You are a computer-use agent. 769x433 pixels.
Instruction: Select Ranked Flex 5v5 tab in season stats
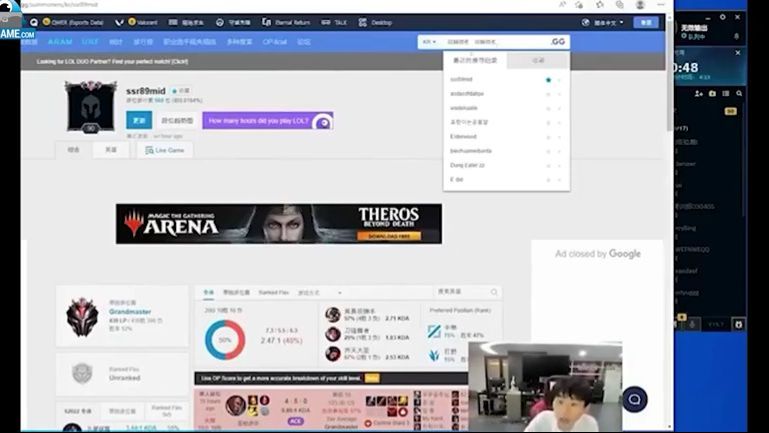[166, 410]
